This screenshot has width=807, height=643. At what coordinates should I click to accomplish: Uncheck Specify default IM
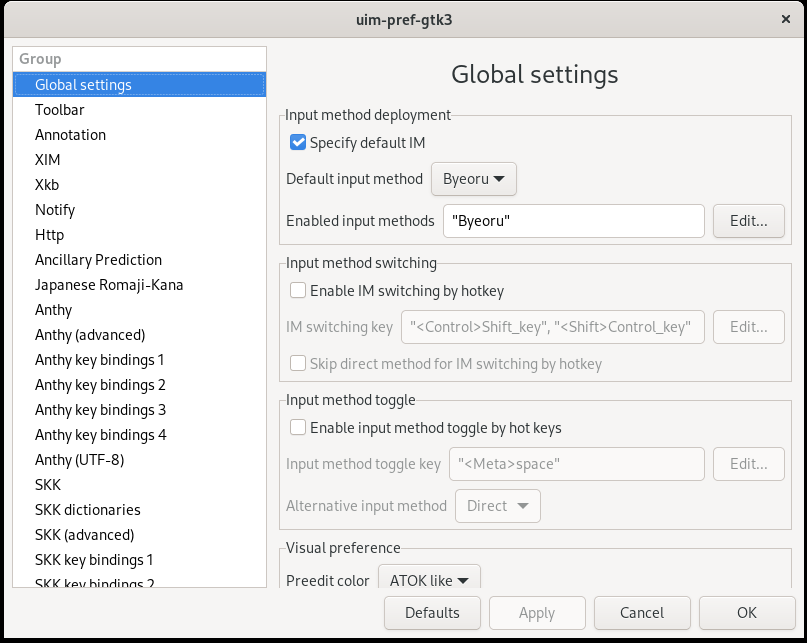coord(297,142)
